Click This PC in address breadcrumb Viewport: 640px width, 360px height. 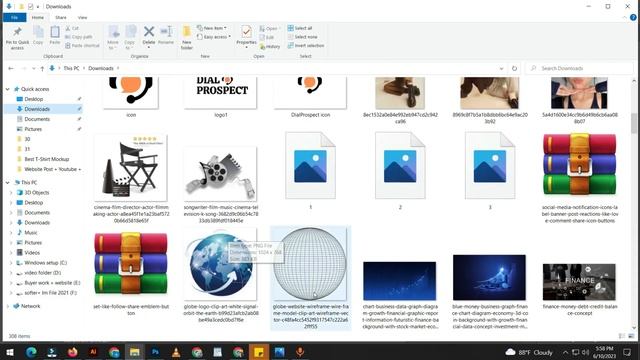(71, 69)
